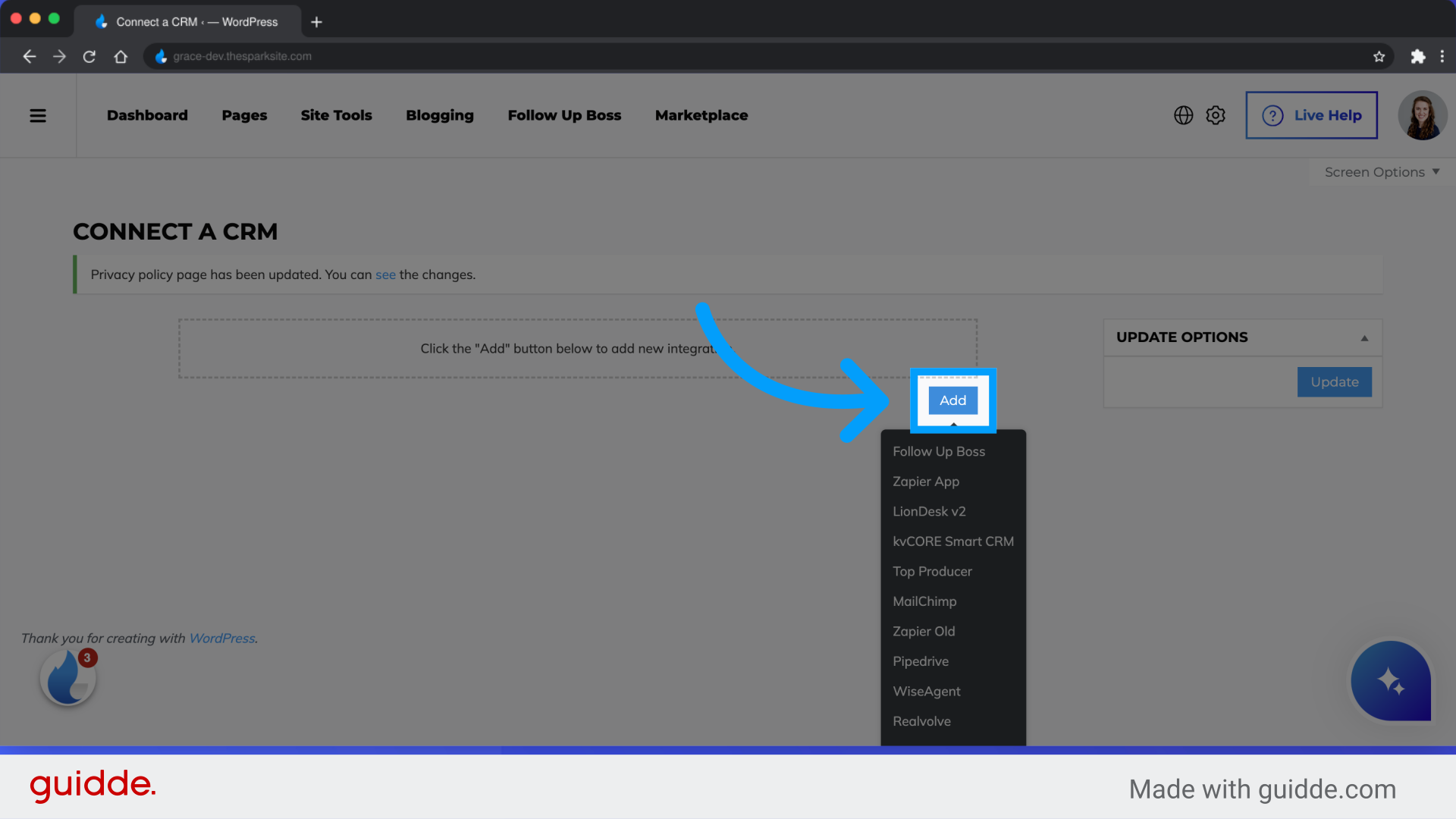Click the user profile avatar
Viewport: 1456px width, 819px height.
(1423, 115)
